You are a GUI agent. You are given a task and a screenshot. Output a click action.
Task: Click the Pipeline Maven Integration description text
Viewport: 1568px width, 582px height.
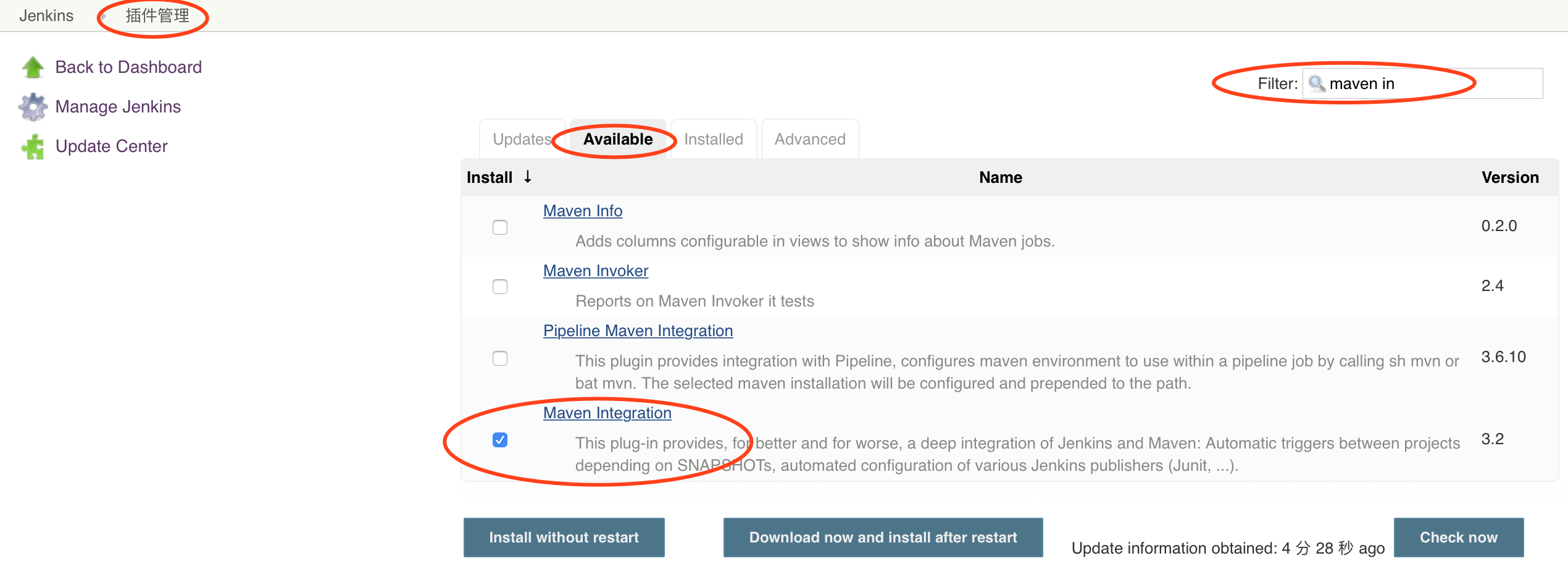(x=1017, y=372)
